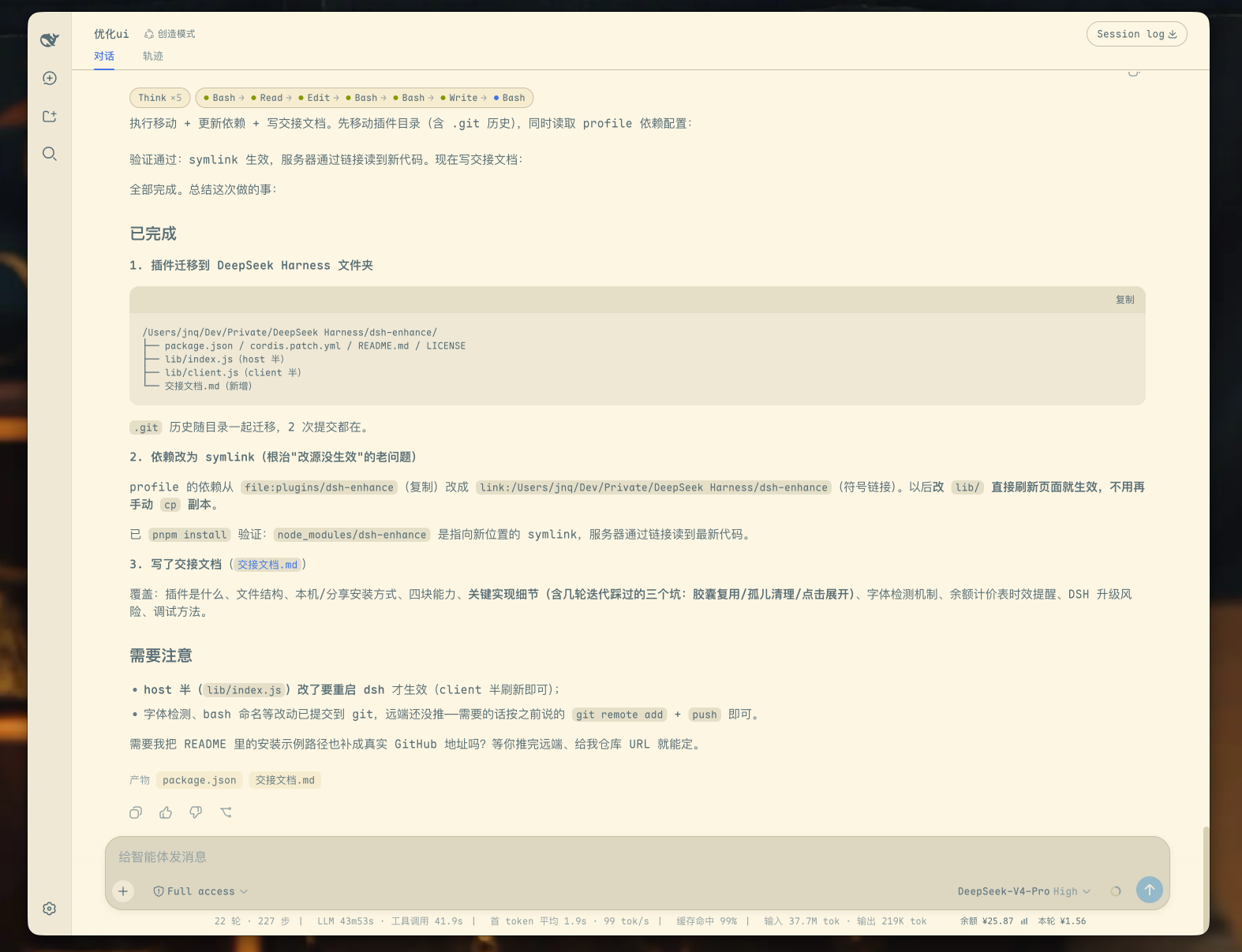Click the 输出 219K tok status entry
1242x952 pixels.
892,921
